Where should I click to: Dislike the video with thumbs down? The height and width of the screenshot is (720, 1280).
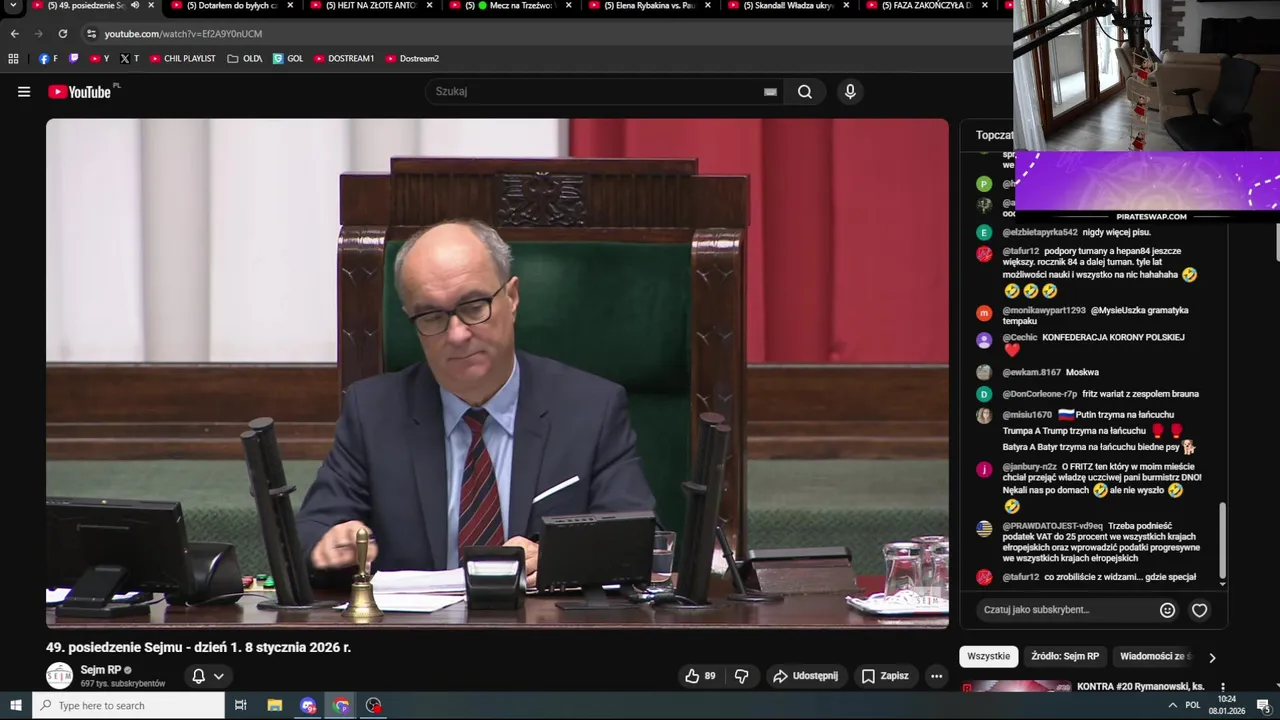coord(741,676)
